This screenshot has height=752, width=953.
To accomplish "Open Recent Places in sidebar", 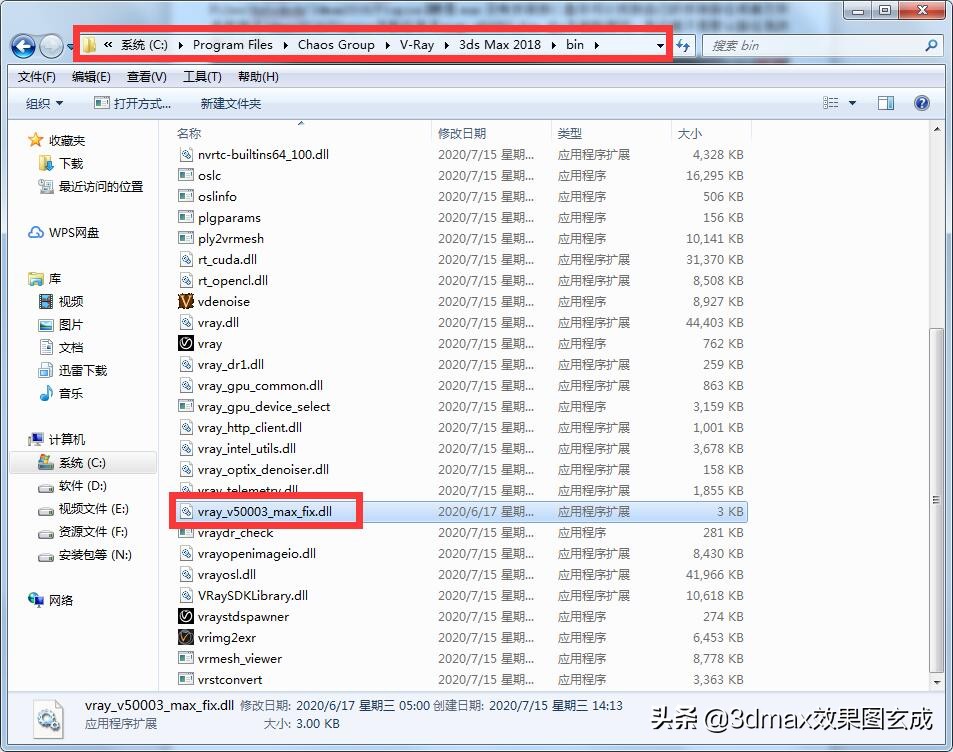I will 91,187.
